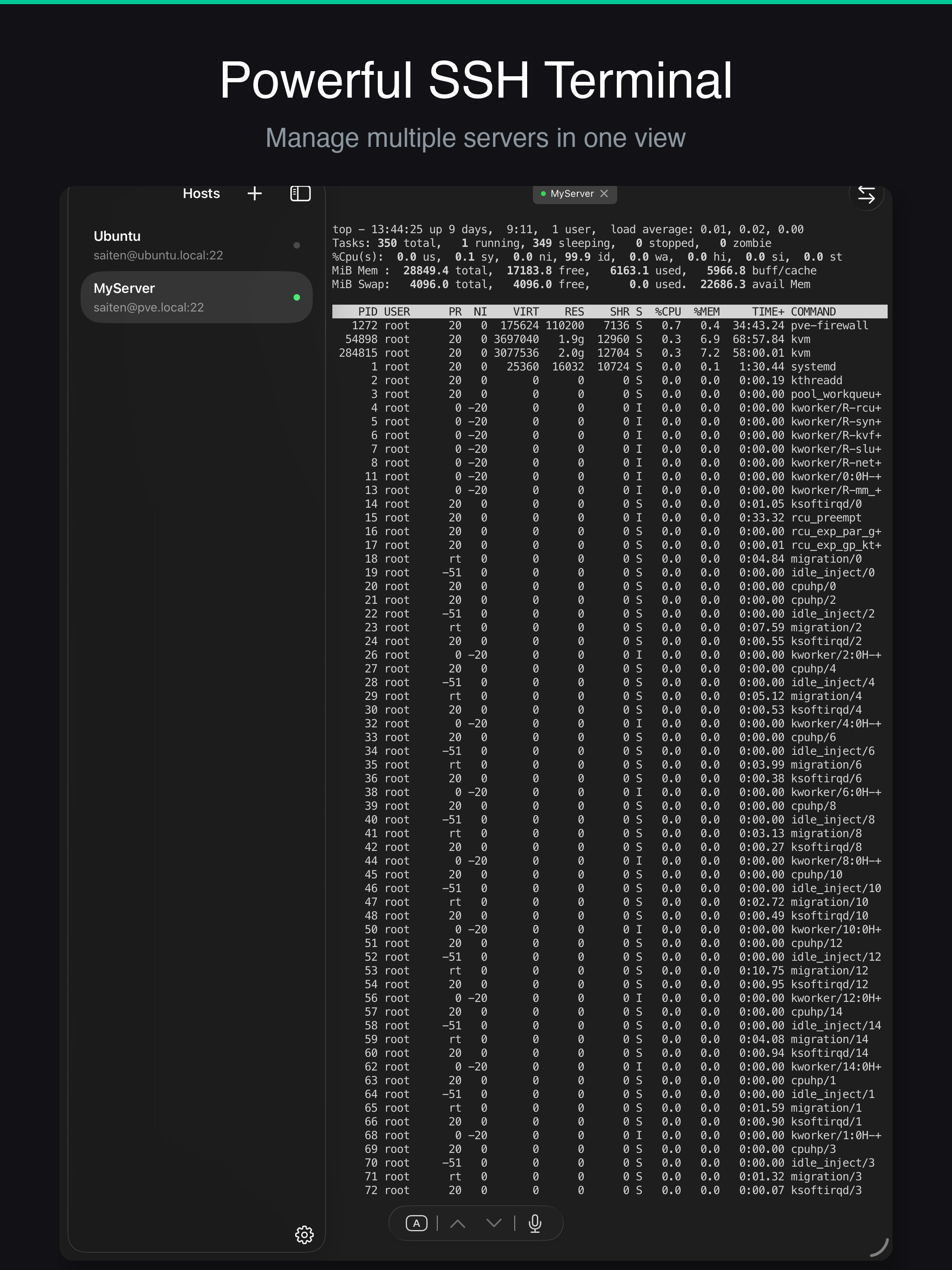Toggle the sidebar panel icon
This screenshot has height=1270, width=952.
click(x=300, y=193)
